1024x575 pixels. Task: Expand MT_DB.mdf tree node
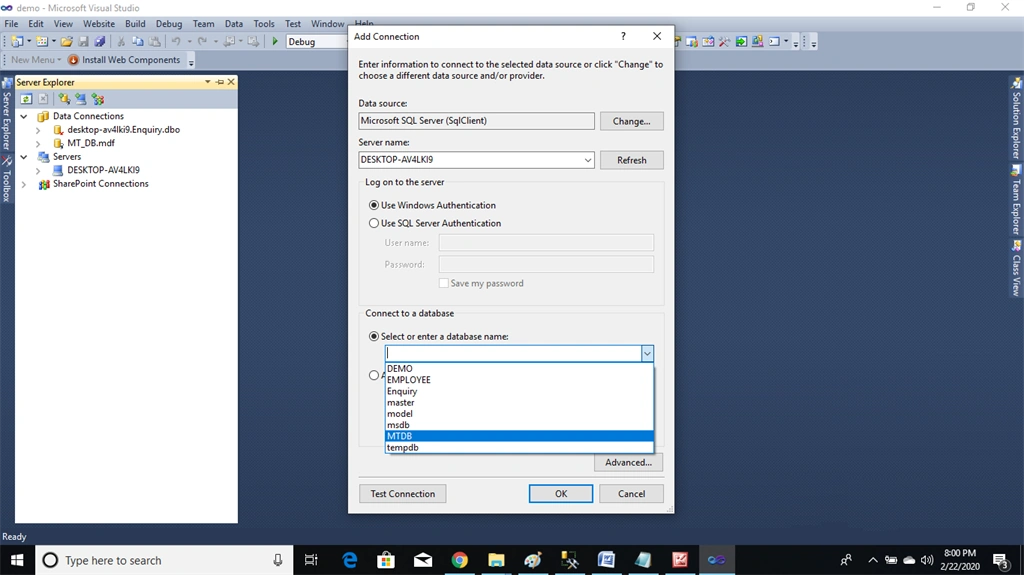coord(38,143)
